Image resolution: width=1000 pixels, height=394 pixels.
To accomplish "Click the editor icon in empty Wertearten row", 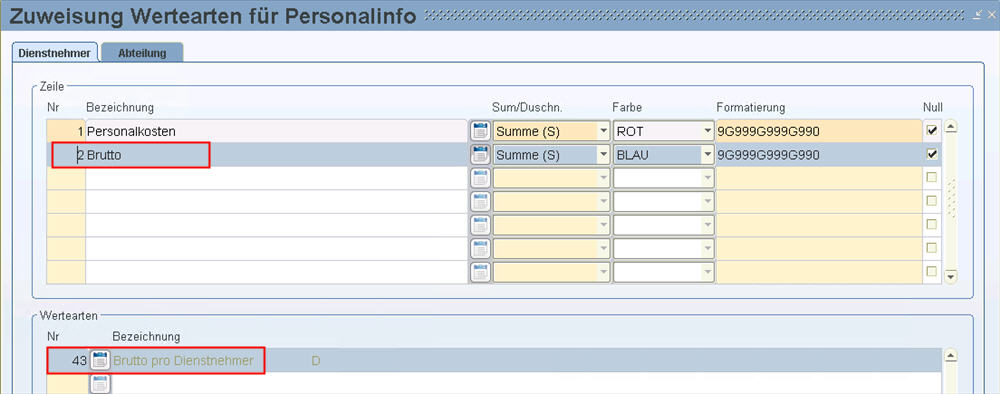I will tap(99, 384).
